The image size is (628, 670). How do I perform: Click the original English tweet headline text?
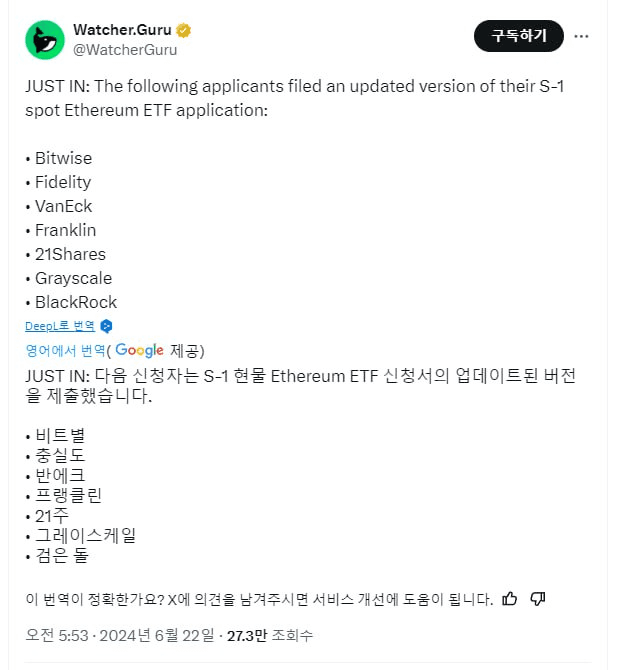click(x=295, y=98)
